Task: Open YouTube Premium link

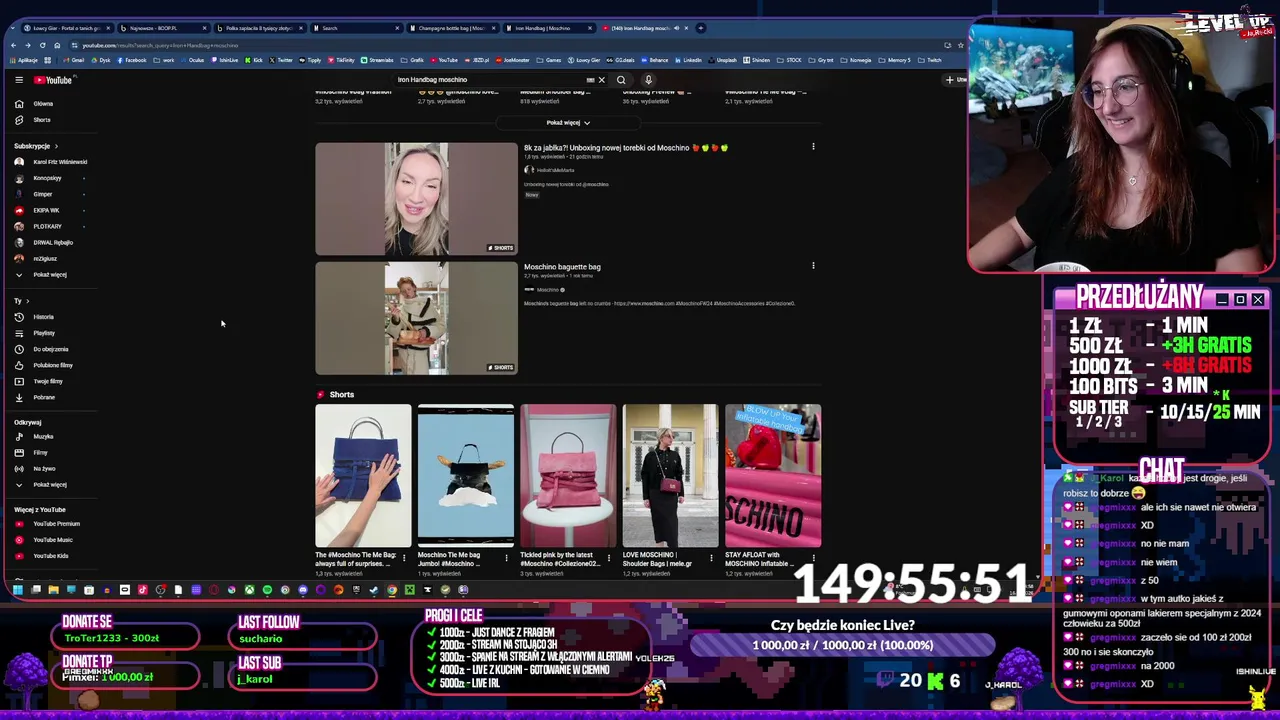Action: tap(48, 524)
